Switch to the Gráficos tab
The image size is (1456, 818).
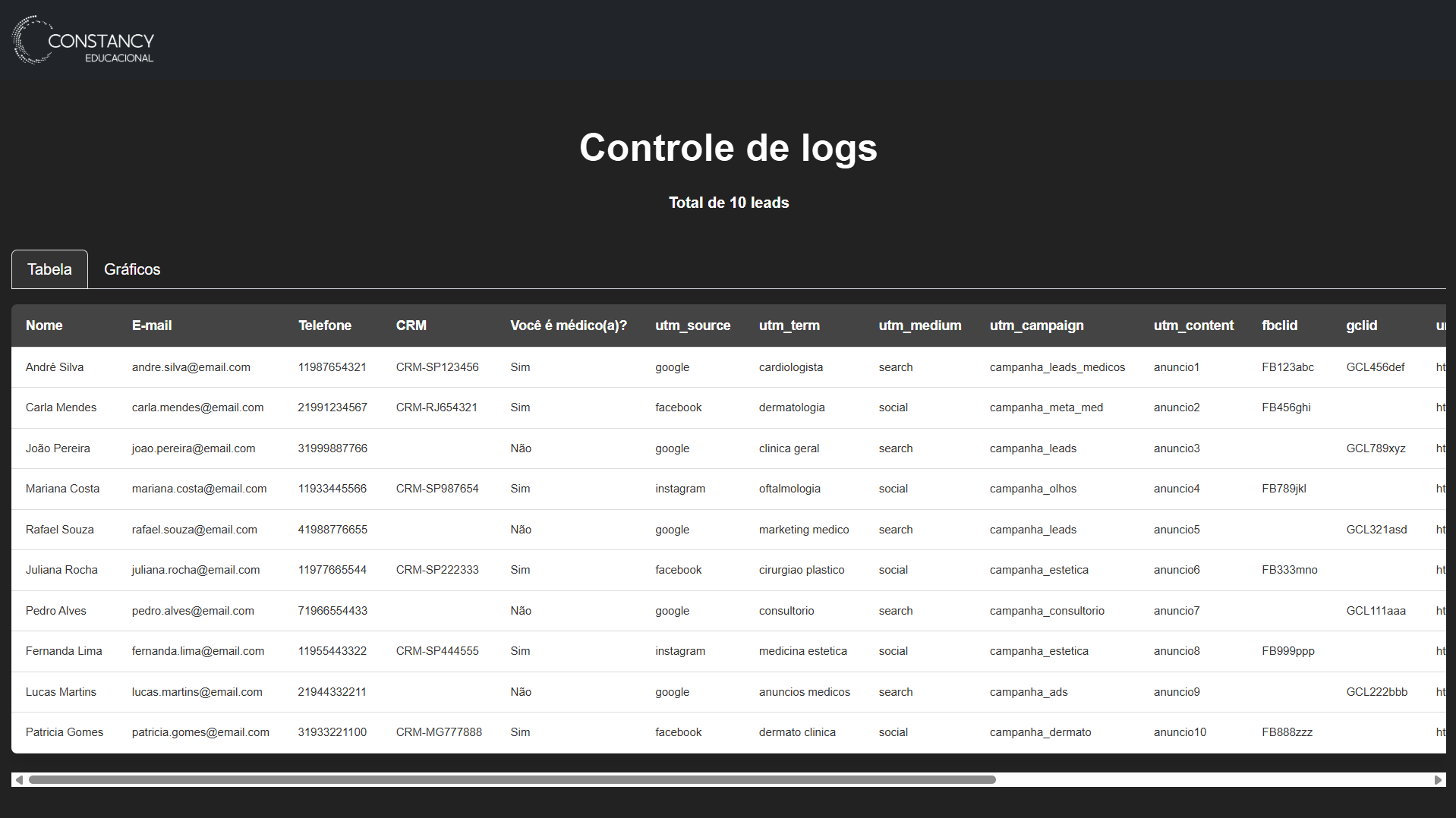click(x=132, y=269)
